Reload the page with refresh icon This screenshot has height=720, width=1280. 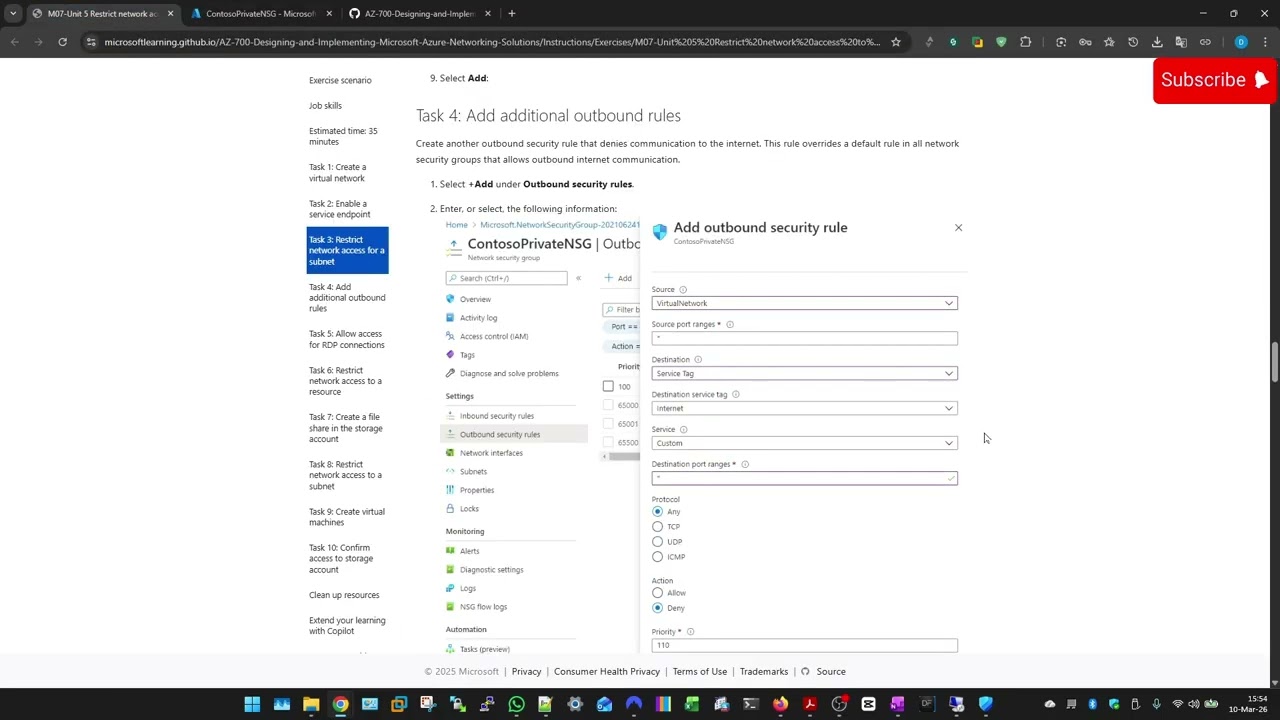click(62, 42)
